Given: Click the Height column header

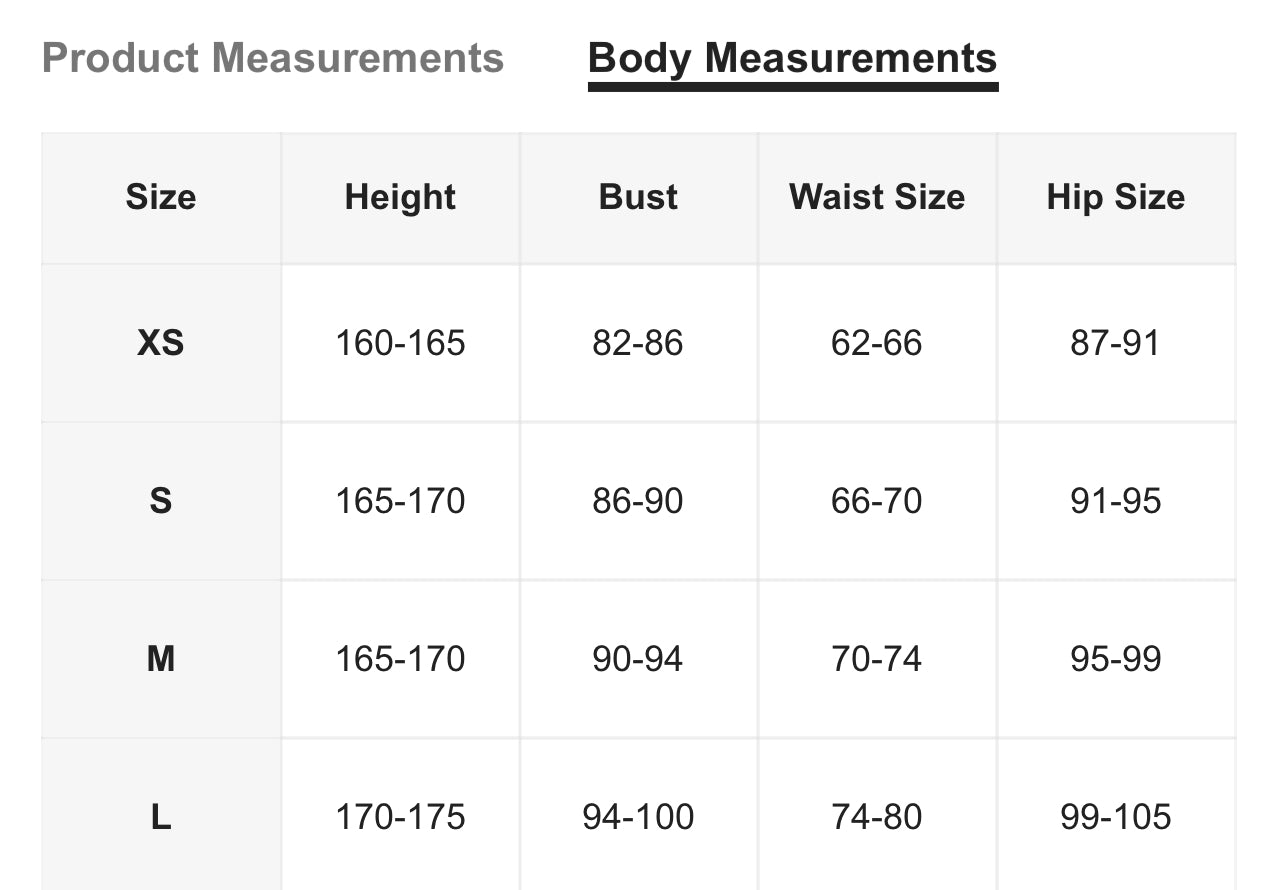Looking at the screenshot, I should (x=400, y=197).
